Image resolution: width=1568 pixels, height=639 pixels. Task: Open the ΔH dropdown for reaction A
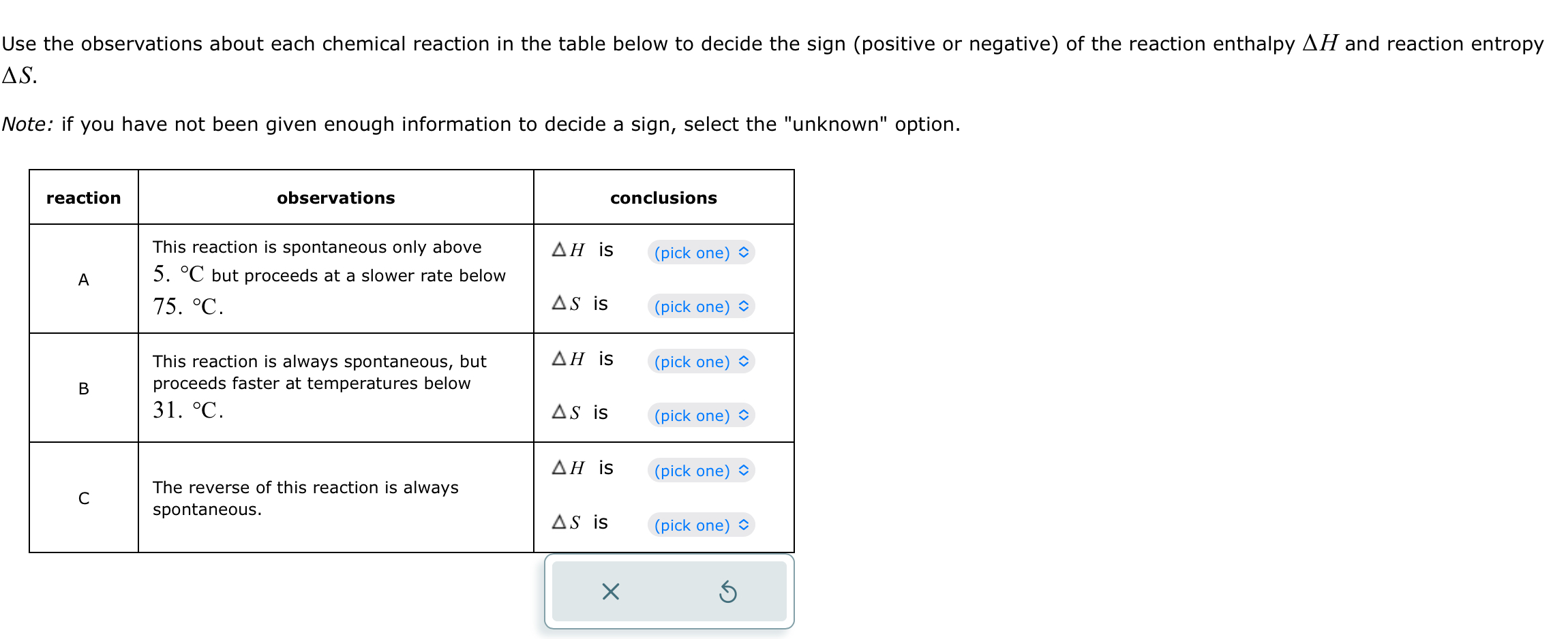click(700, 253)
